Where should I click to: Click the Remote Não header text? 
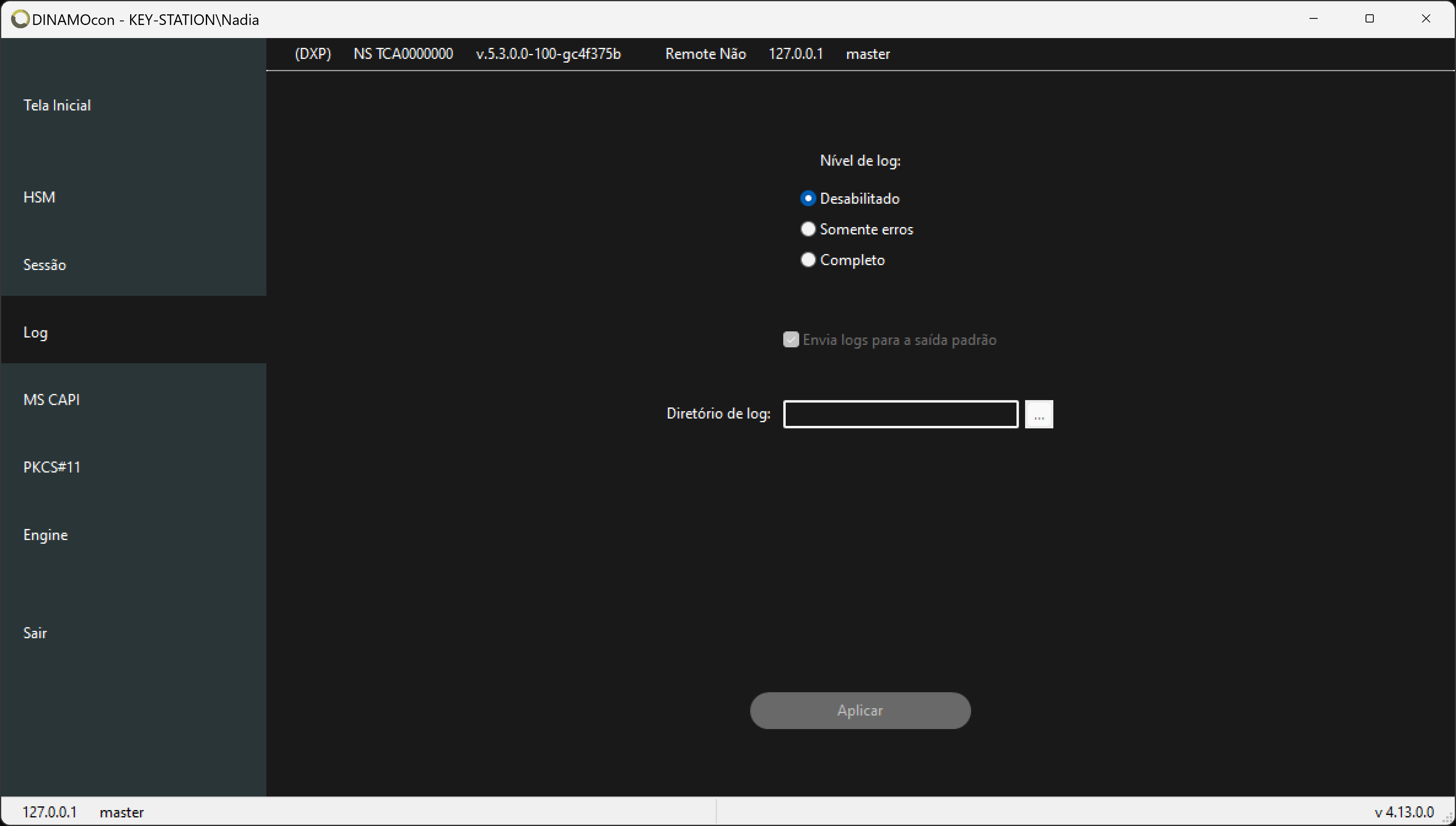click(705, 54)
